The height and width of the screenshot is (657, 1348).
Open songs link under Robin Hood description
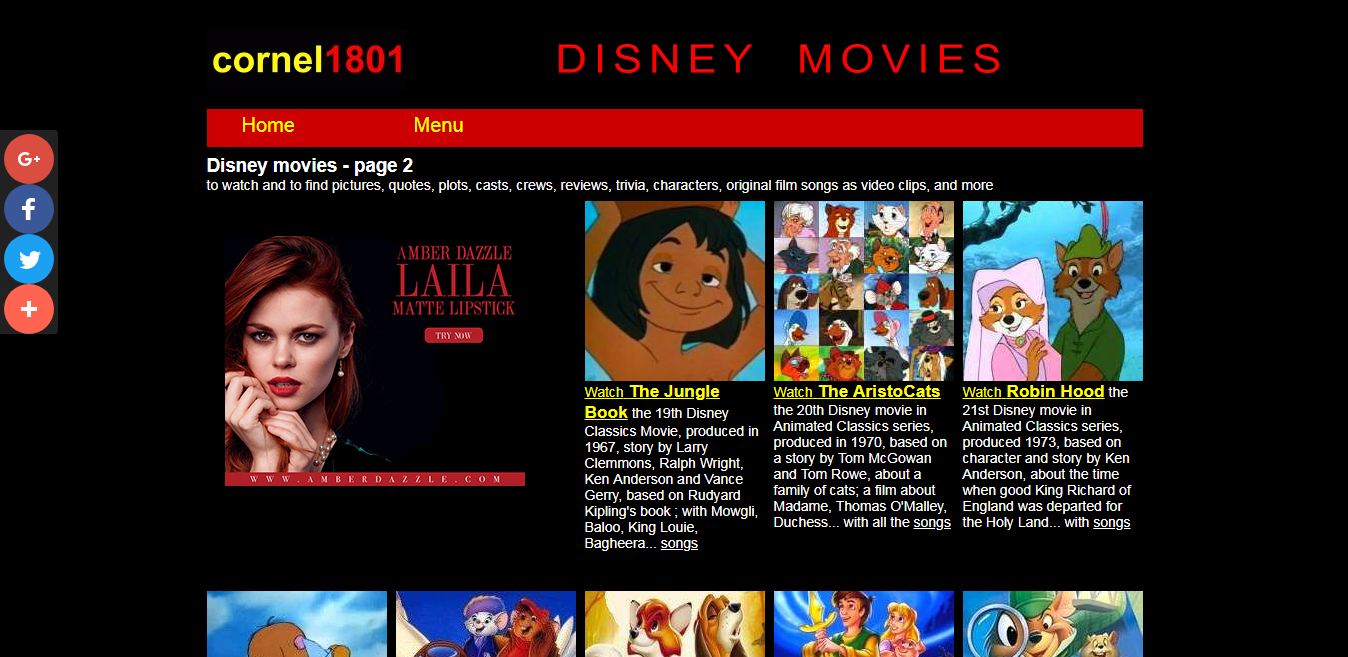pos(1111,522)
